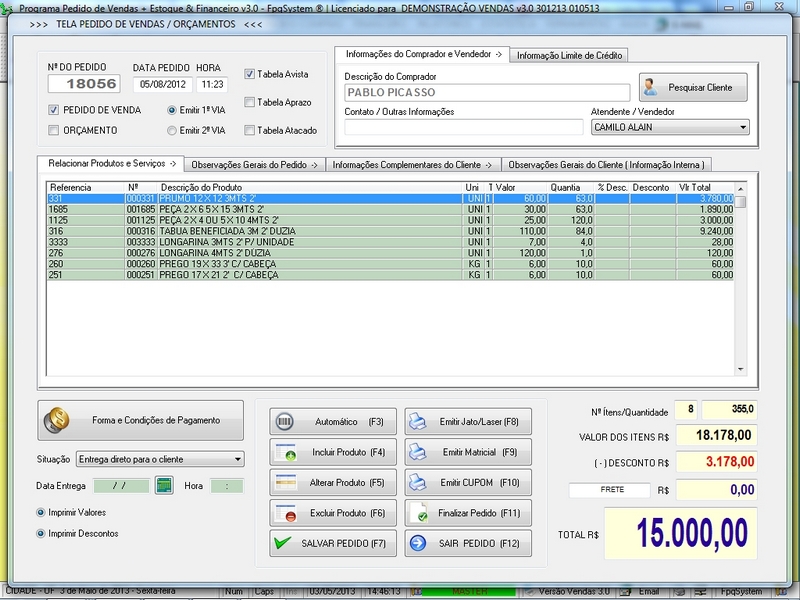800x600 pixels.
Task: Select the Imprimir Descontos radio button
Action: coord(41,533)
